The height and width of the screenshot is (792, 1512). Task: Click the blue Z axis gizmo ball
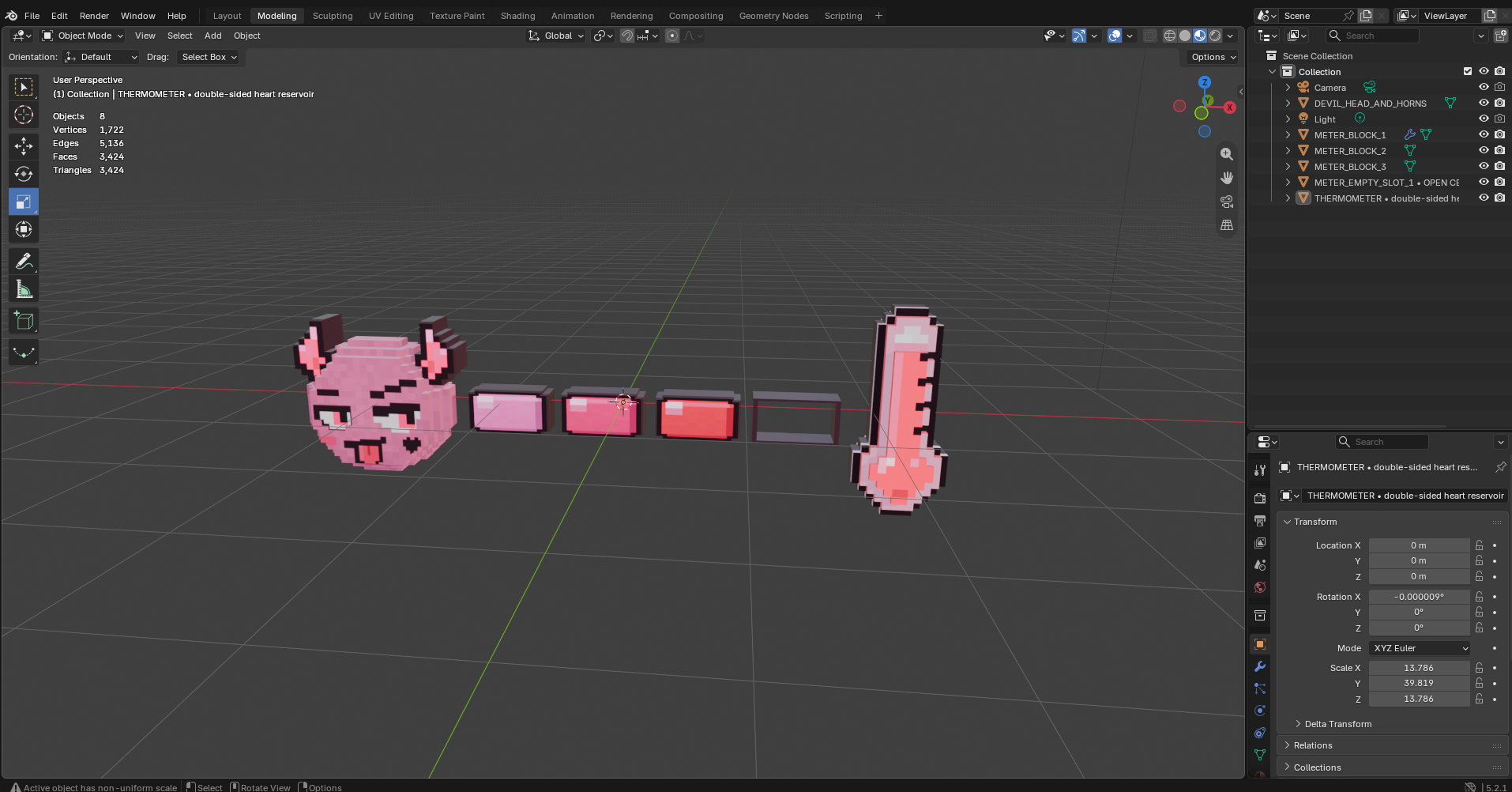click(x=1205, y=82)
